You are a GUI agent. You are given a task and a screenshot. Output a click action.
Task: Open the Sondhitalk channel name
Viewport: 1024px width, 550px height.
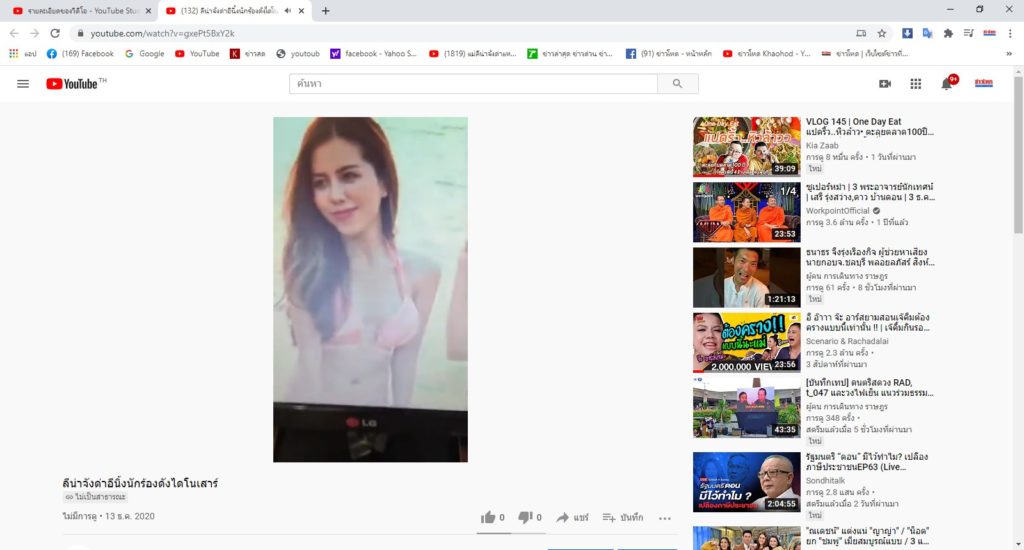[x=825, y=481]
